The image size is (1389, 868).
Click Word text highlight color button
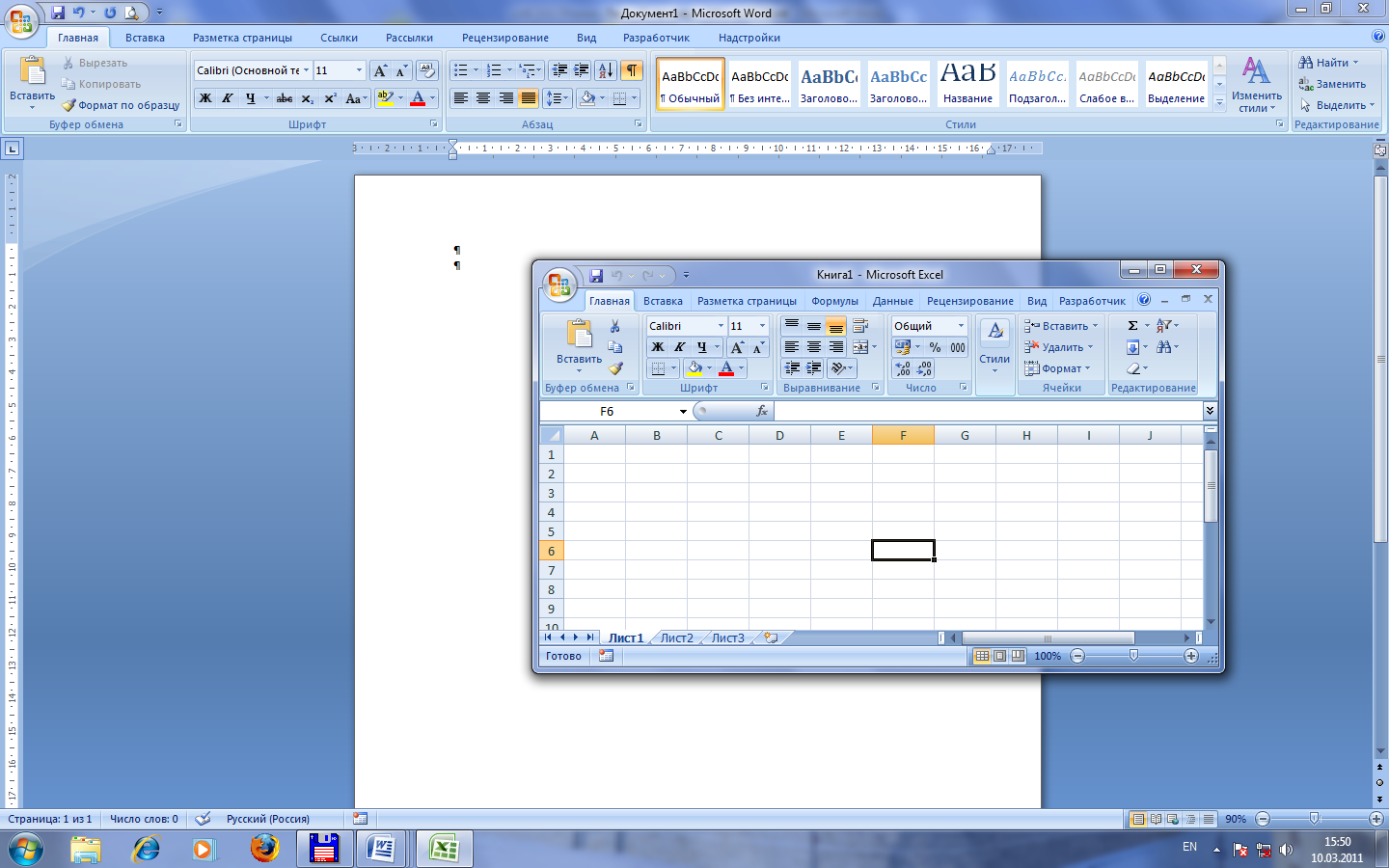pyautogui.click(x=386, y=98)
